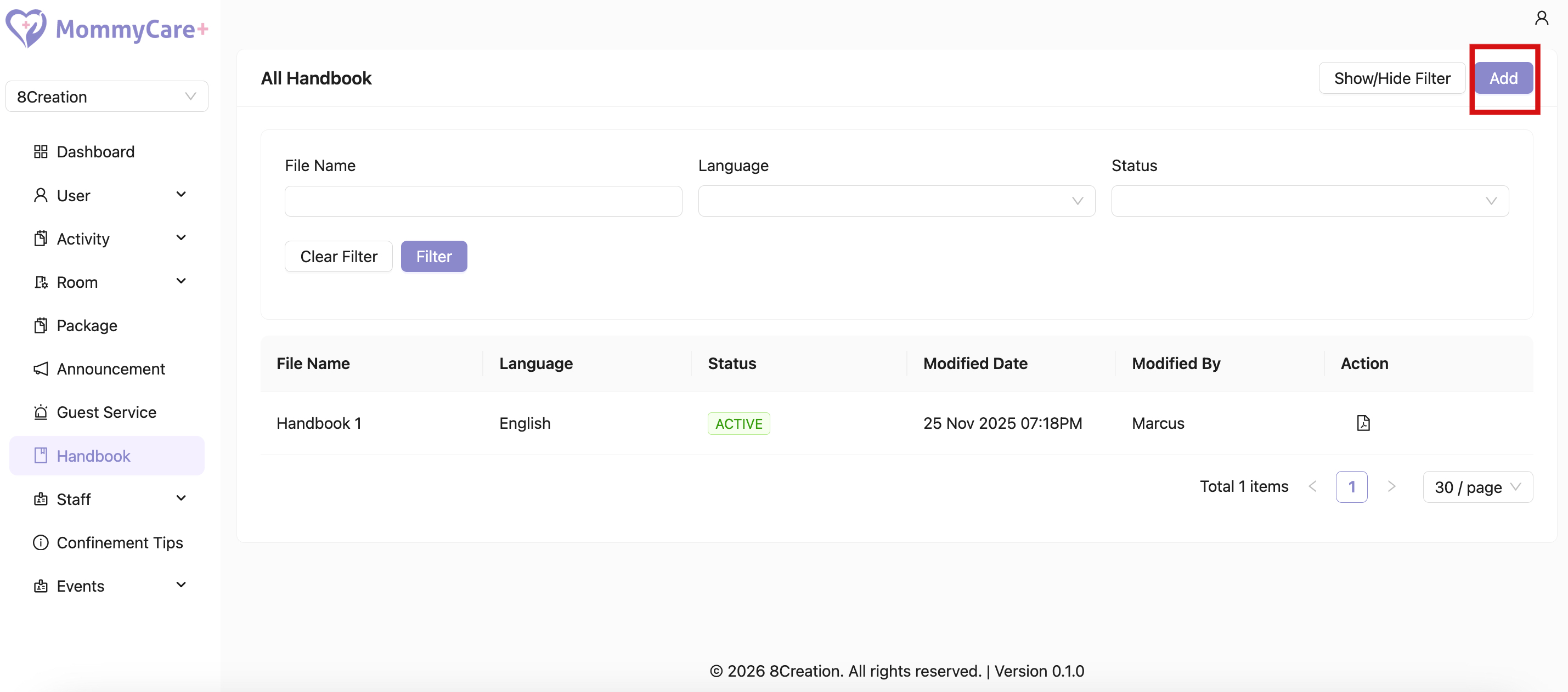
Task: Open the PDF file icon for Handbook 1
Action: (x=1363, y=423)
